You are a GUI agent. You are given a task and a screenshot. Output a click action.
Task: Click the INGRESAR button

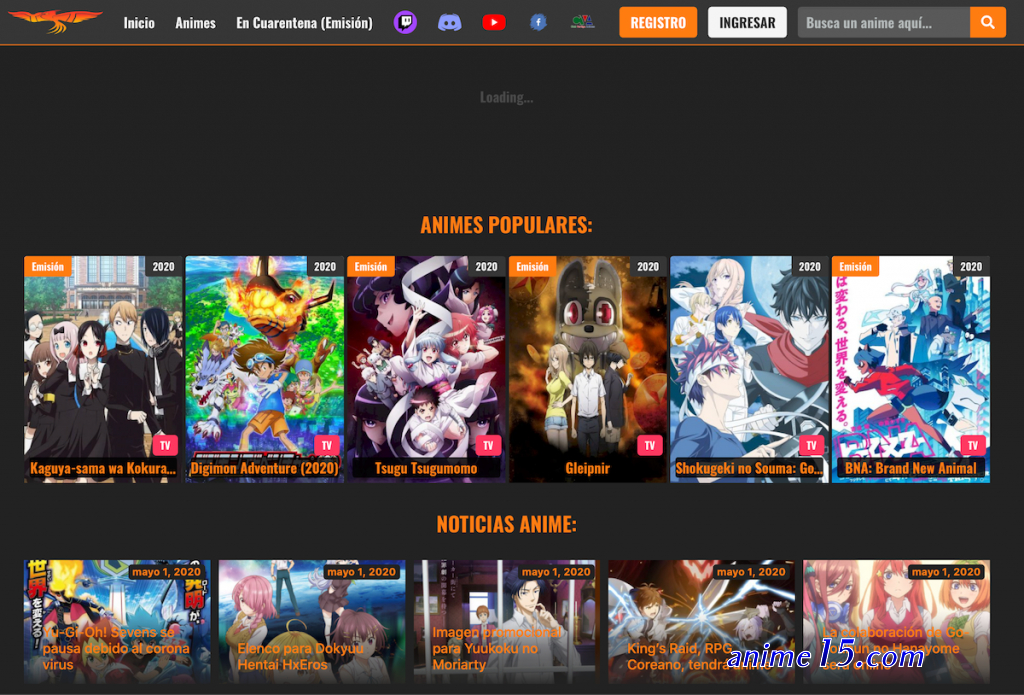point(747,22)
